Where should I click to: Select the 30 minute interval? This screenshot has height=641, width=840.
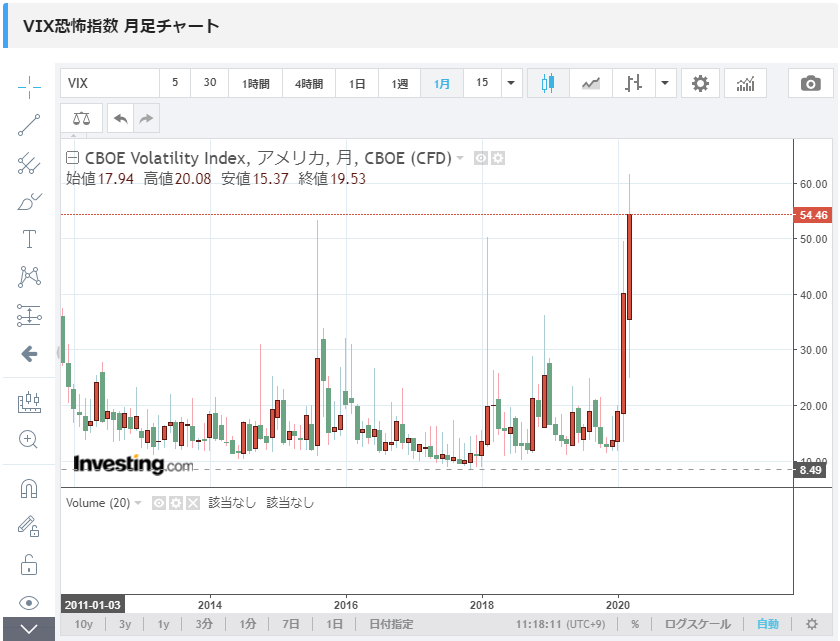209,83
